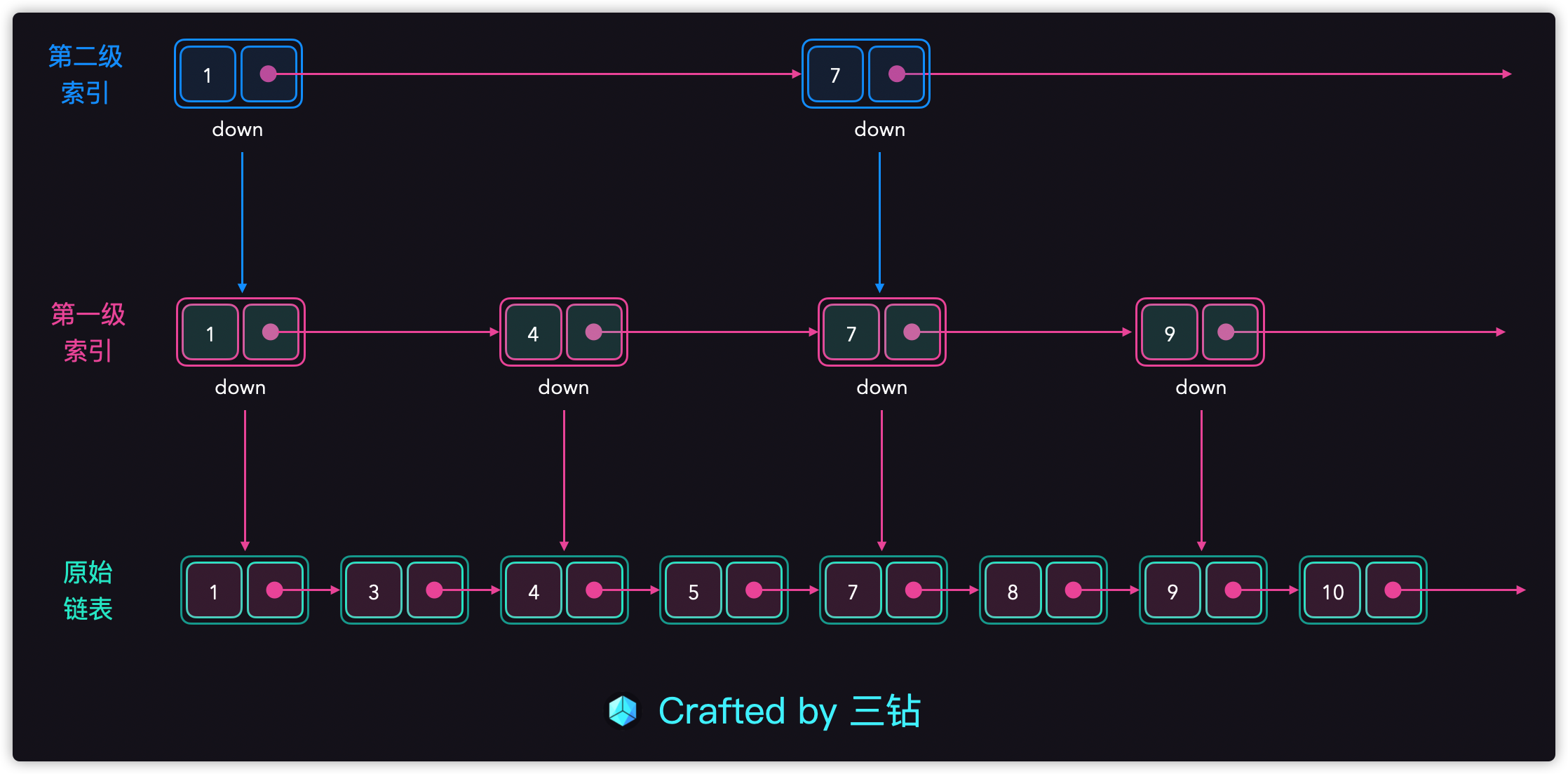
Task: Click the 第一级索引 label
Action: pos(88,332)
